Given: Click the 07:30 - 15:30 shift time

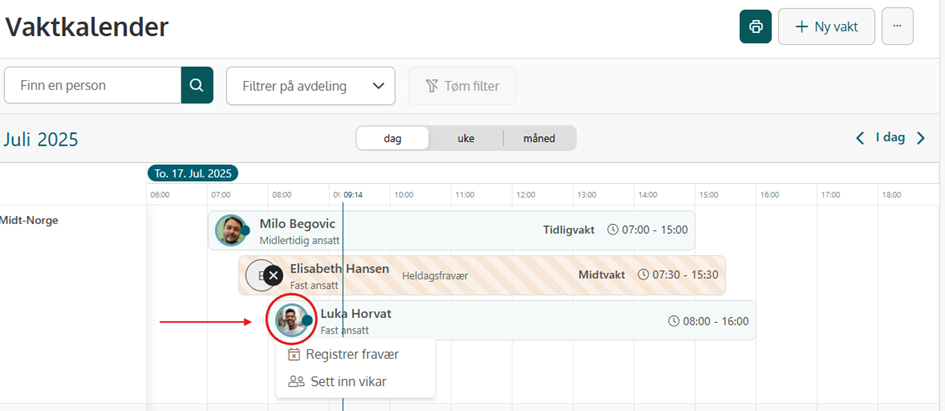Looking at the screenshot, I should (686, 275).
